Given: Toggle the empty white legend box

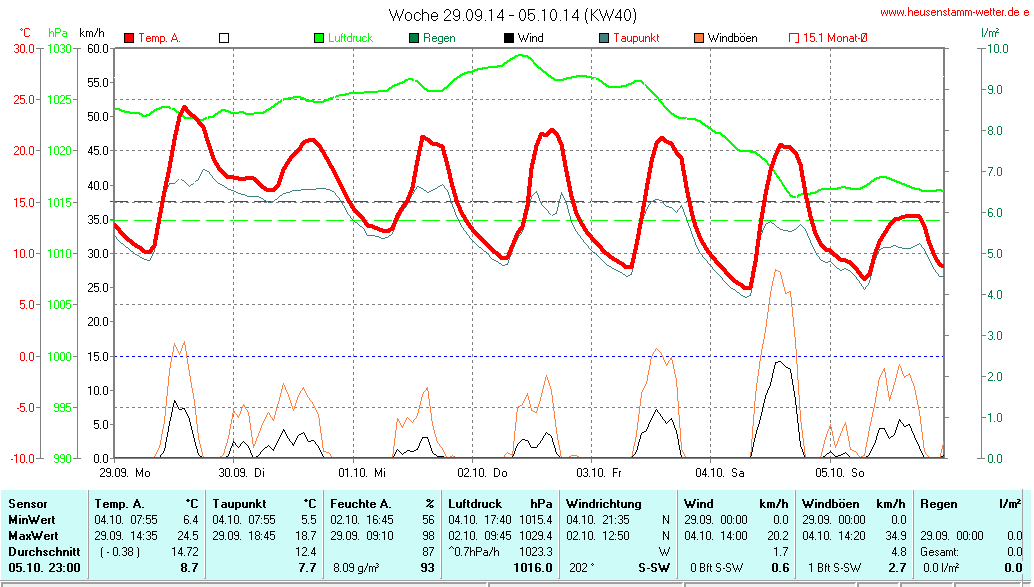Looking at the screenshot, I should click(x=224, y=38).
